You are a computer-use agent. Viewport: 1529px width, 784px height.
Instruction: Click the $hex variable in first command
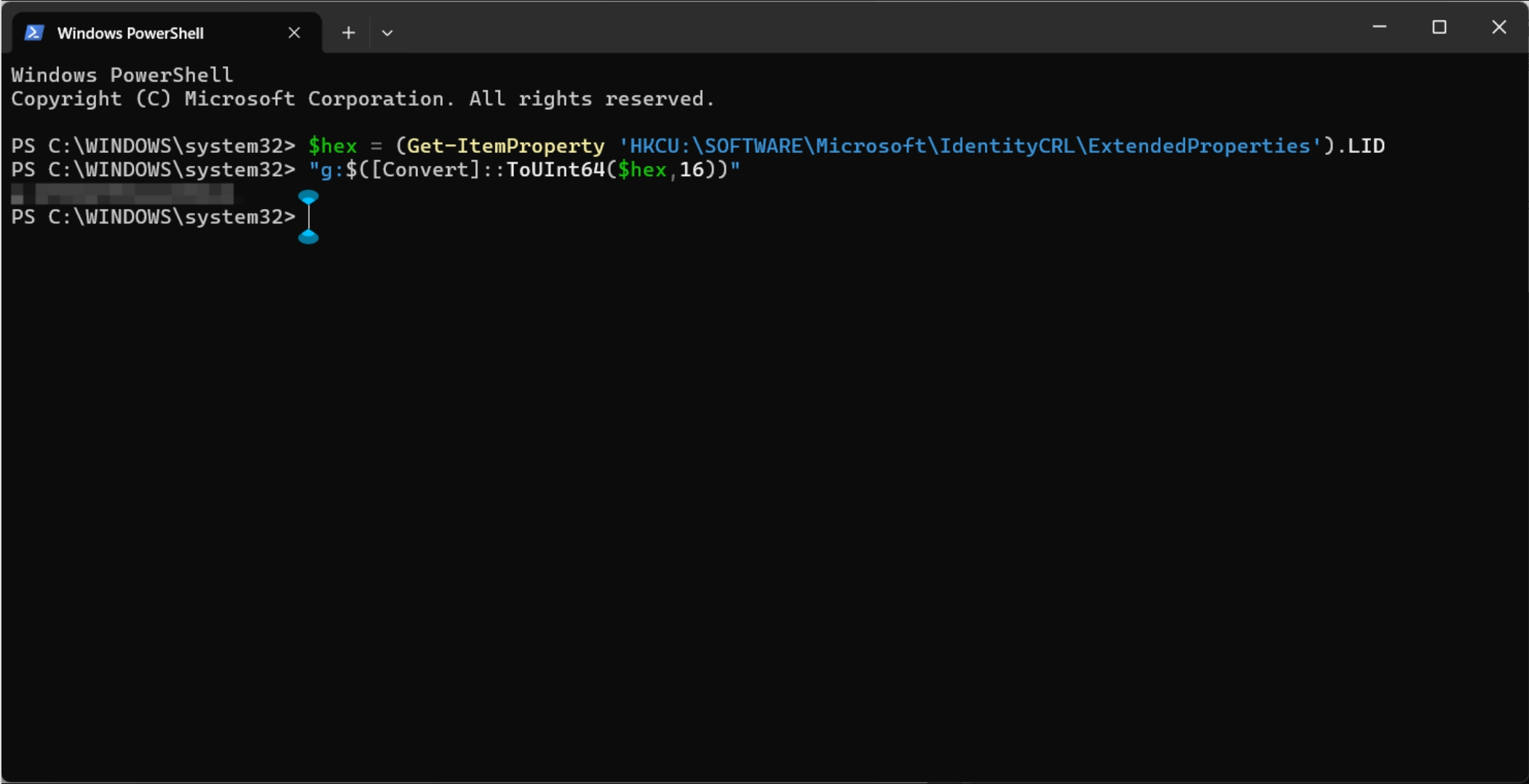pyautogui.click(x=333, y=146)
